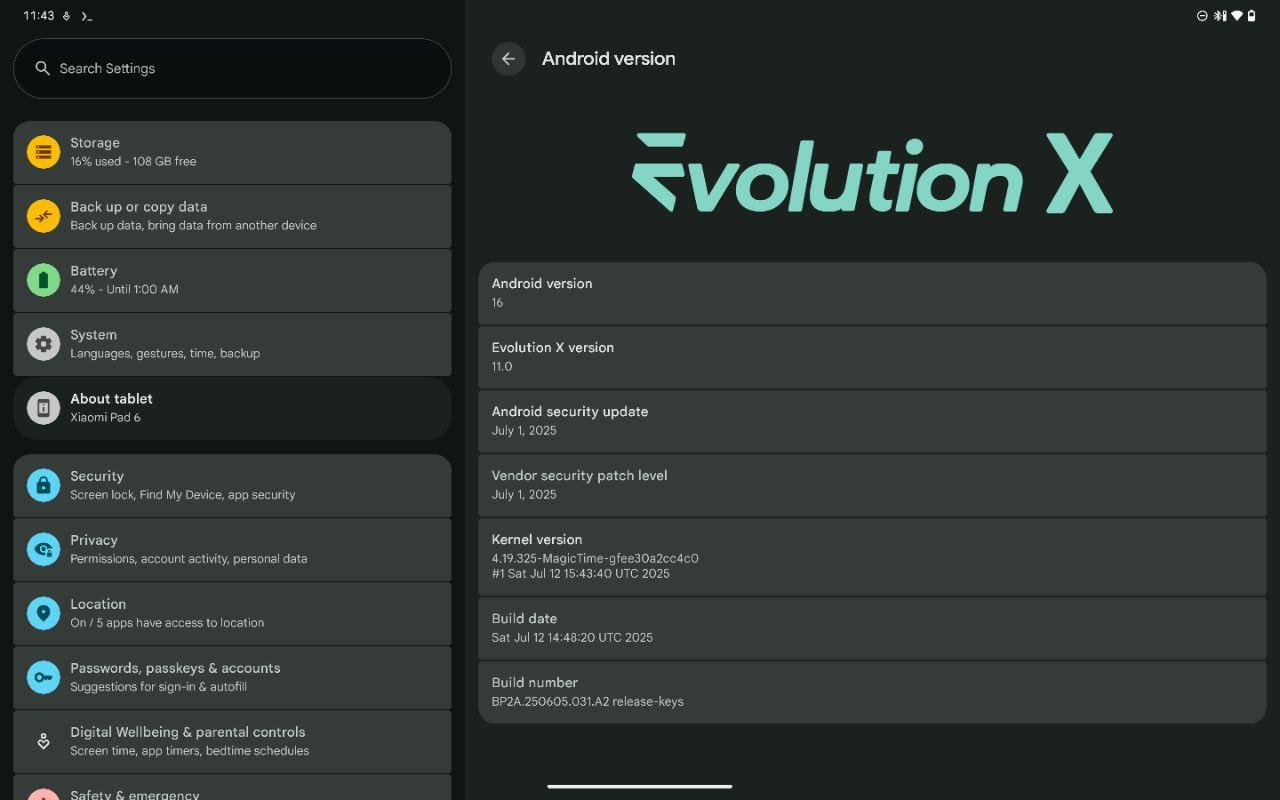Screen dimensions: 1280x800
Task: Click the 'Android version' page title
Action: coord(608,59)
